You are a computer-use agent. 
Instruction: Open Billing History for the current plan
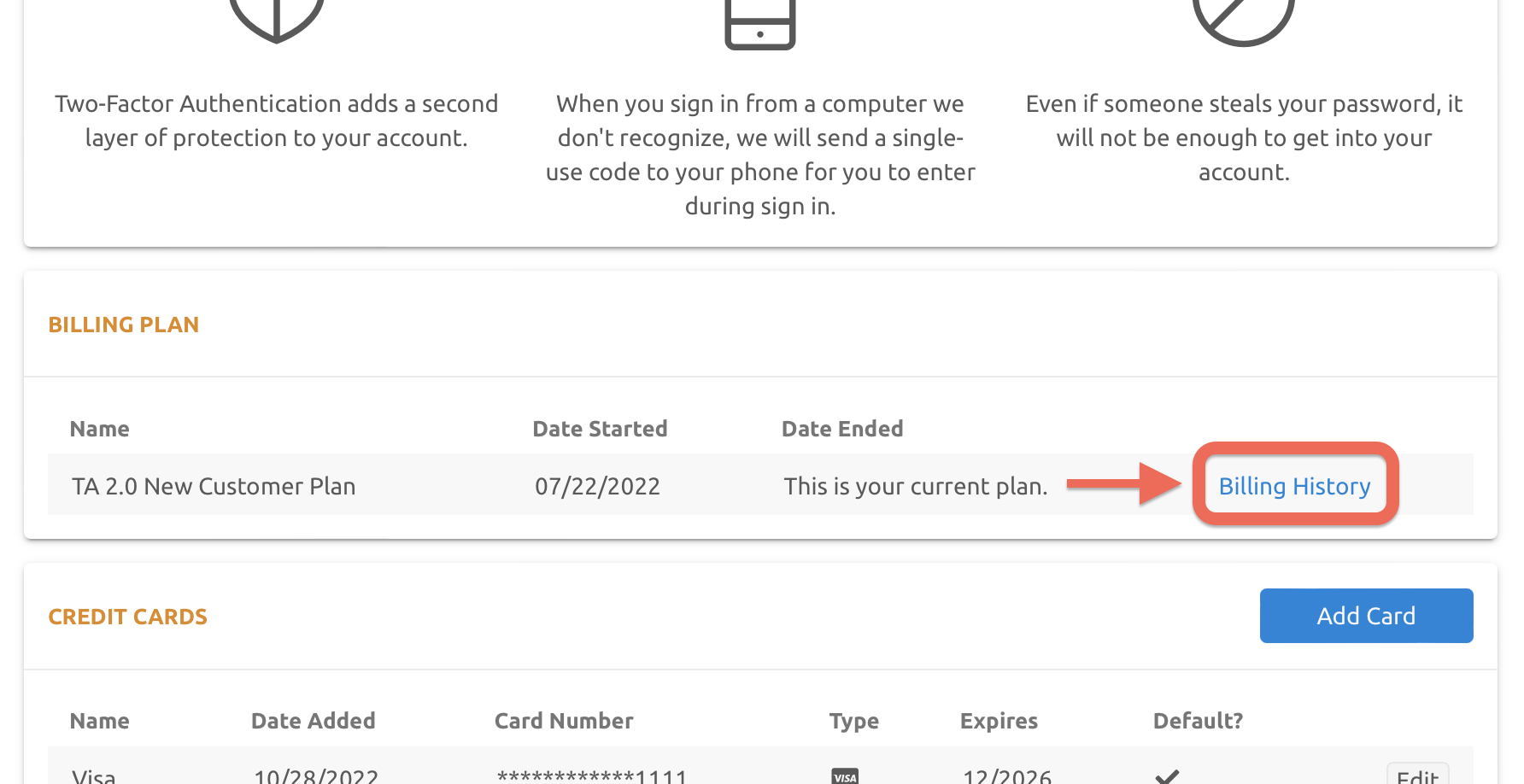point(1294,485)
